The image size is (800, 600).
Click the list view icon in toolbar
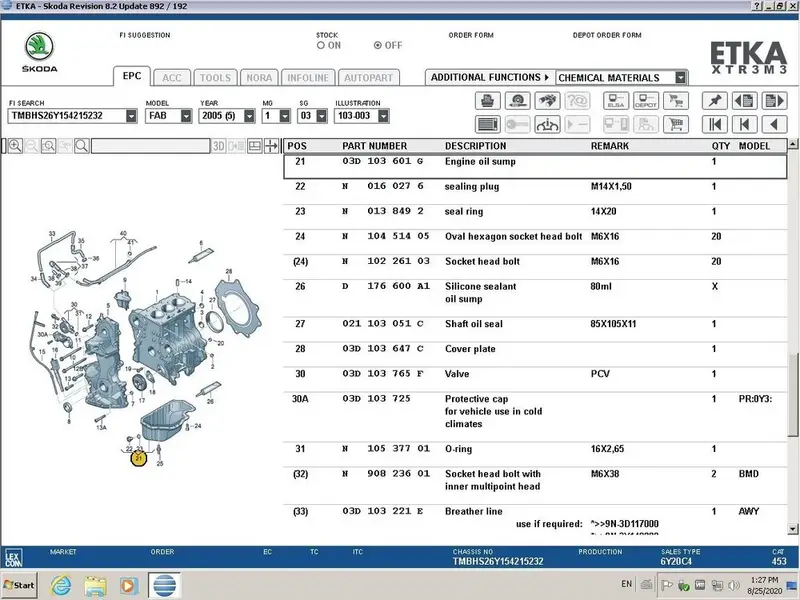tap(487, 124)
